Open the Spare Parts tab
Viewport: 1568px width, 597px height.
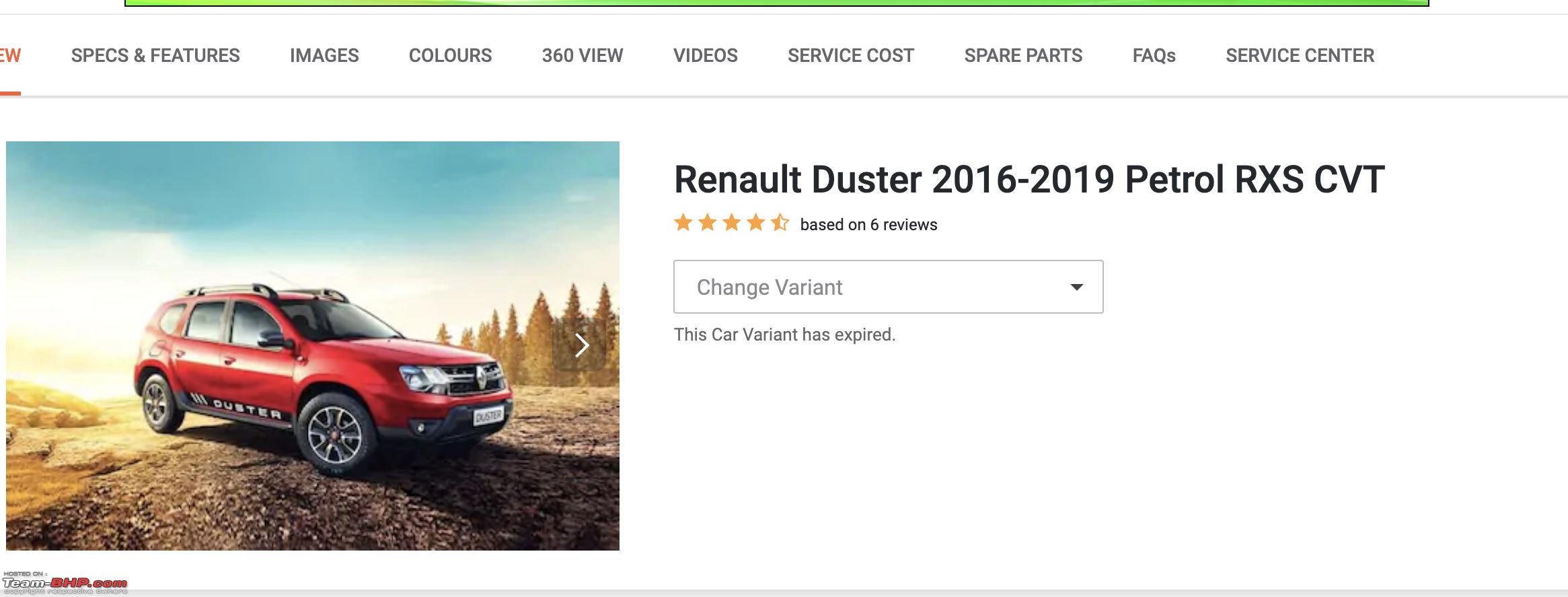(x=1023, y=55)
